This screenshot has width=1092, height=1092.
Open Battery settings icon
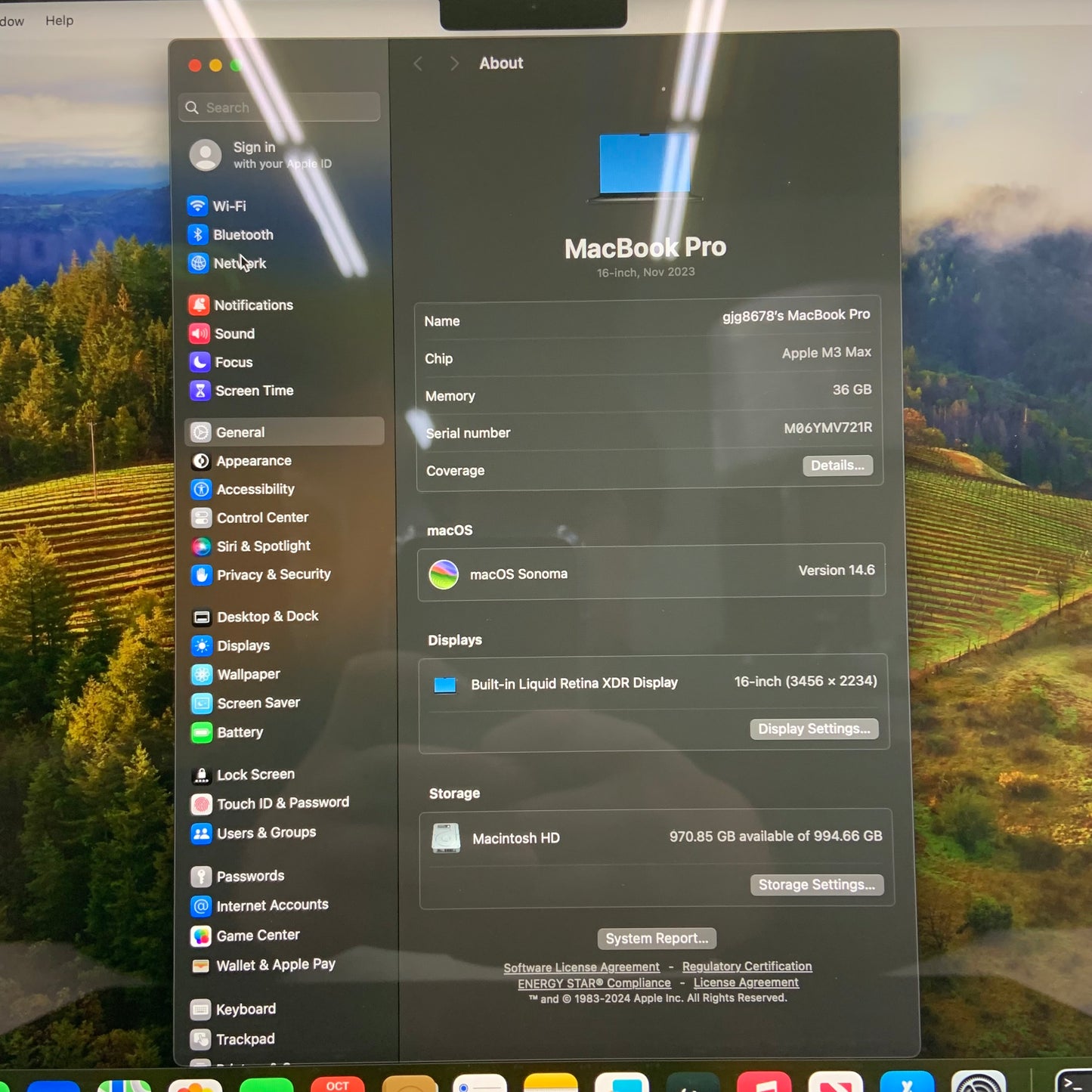coord(202,732)
